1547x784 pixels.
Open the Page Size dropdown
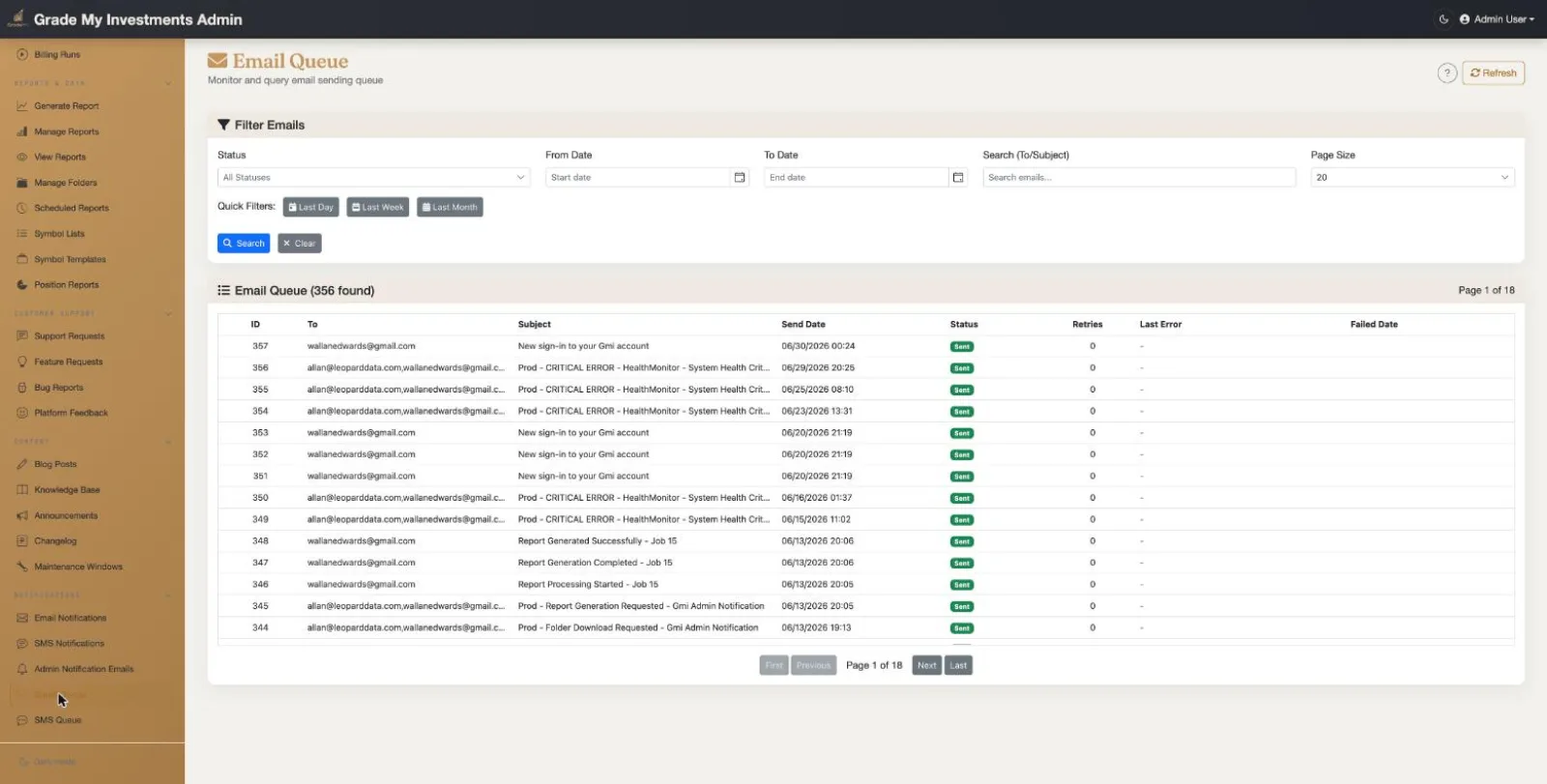tap(1412, 178)
